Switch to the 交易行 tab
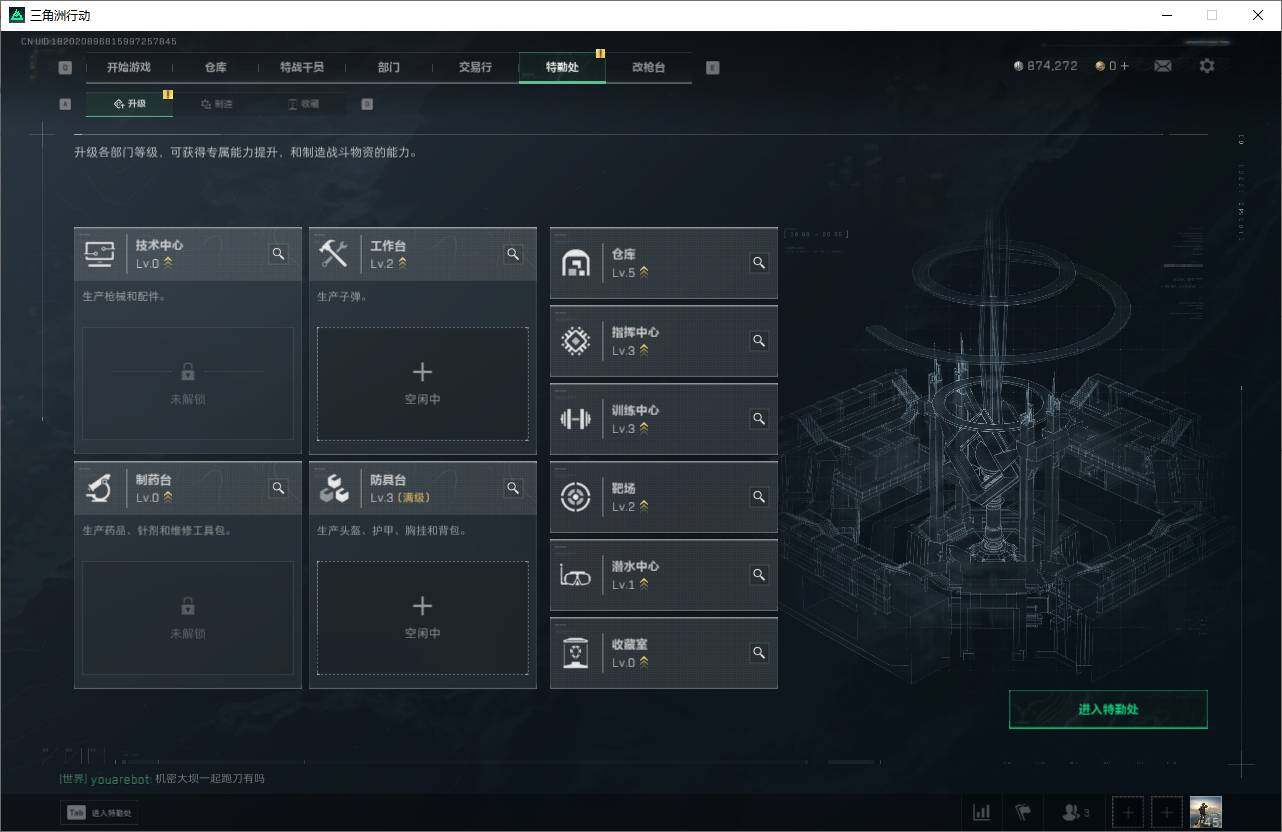The height and width of the screenshot is (832, 1282). (x=475, y=67)
